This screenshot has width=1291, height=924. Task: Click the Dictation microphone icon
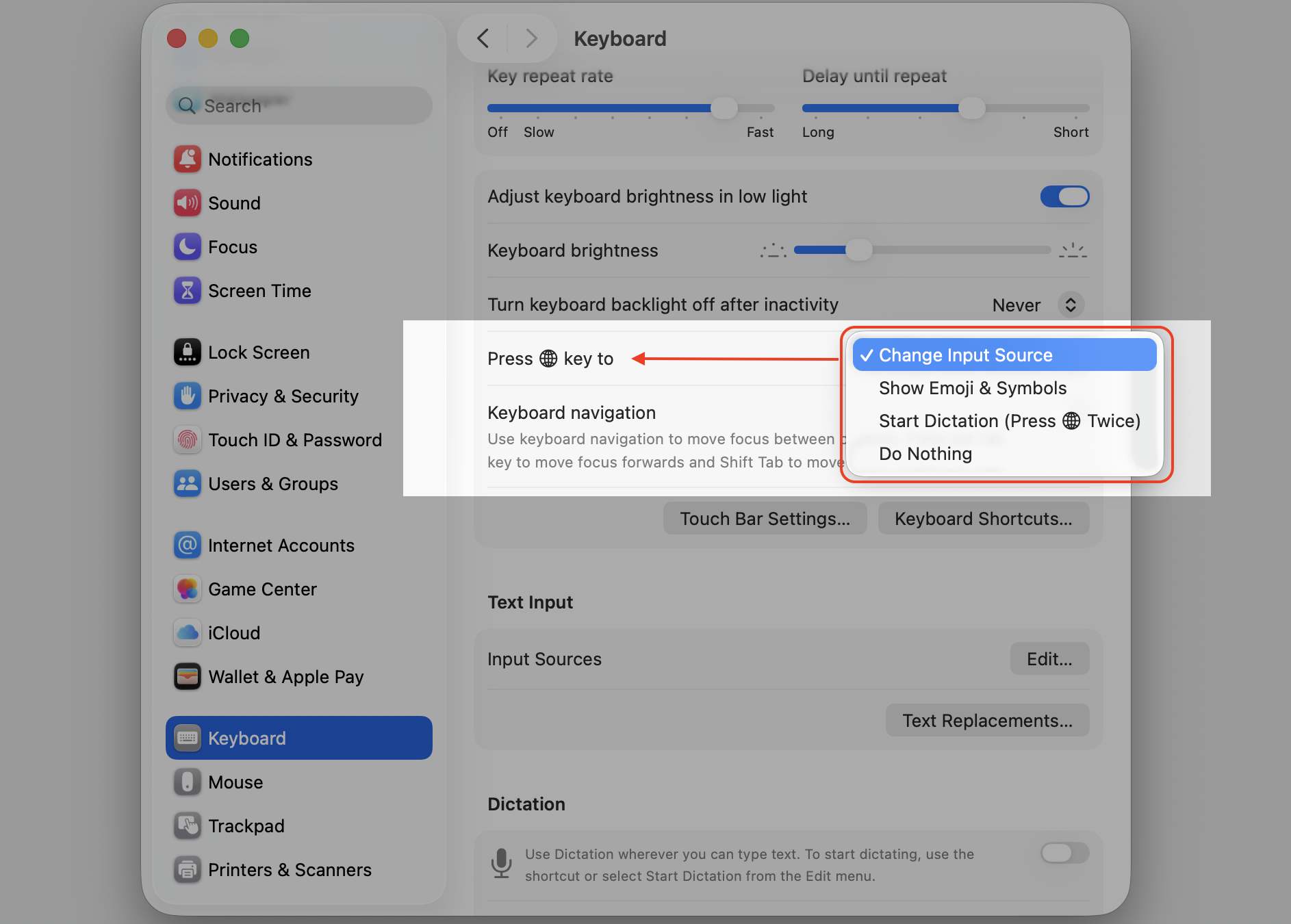501,864
